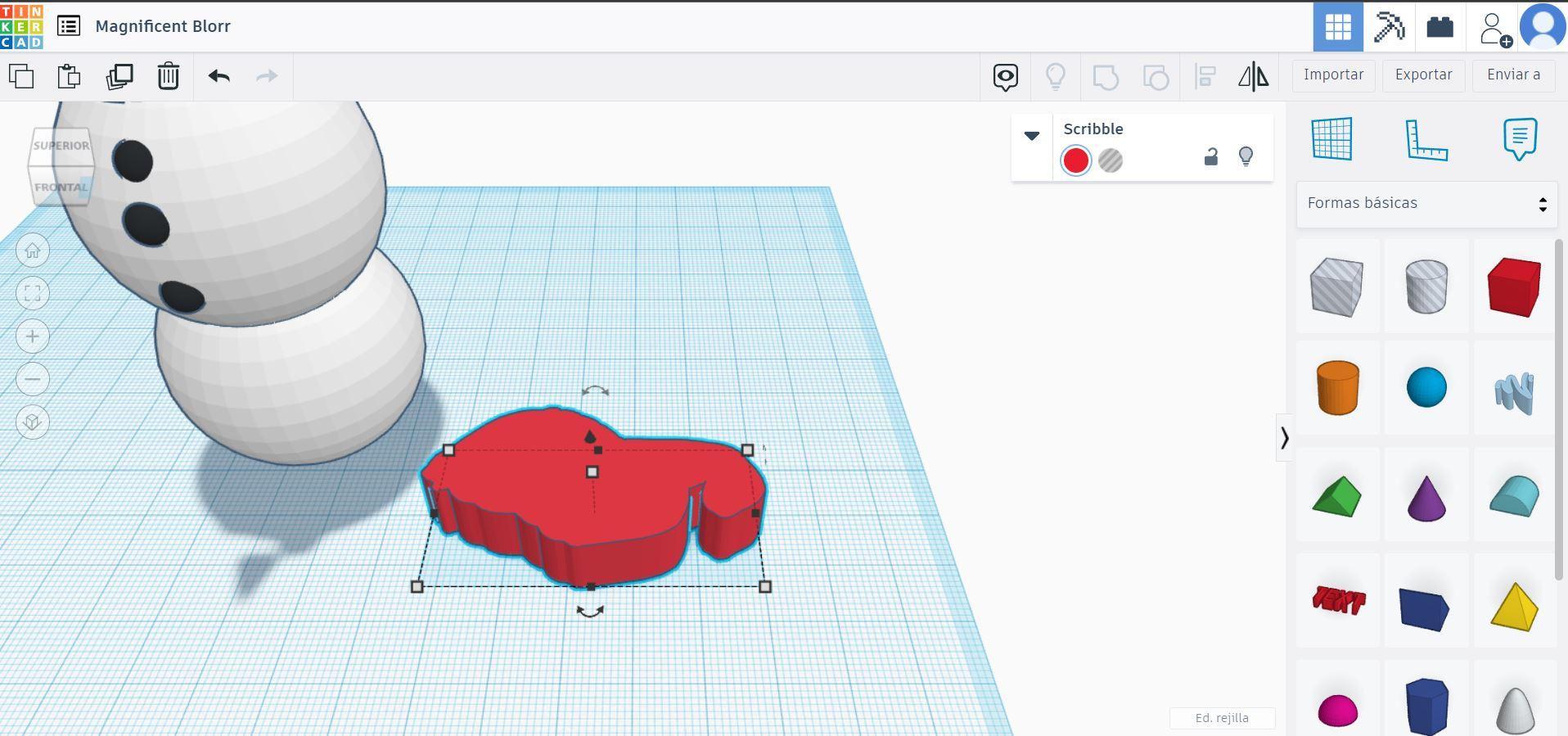
Task: Click the Tinkercad logo
Action: pos(22,26)
